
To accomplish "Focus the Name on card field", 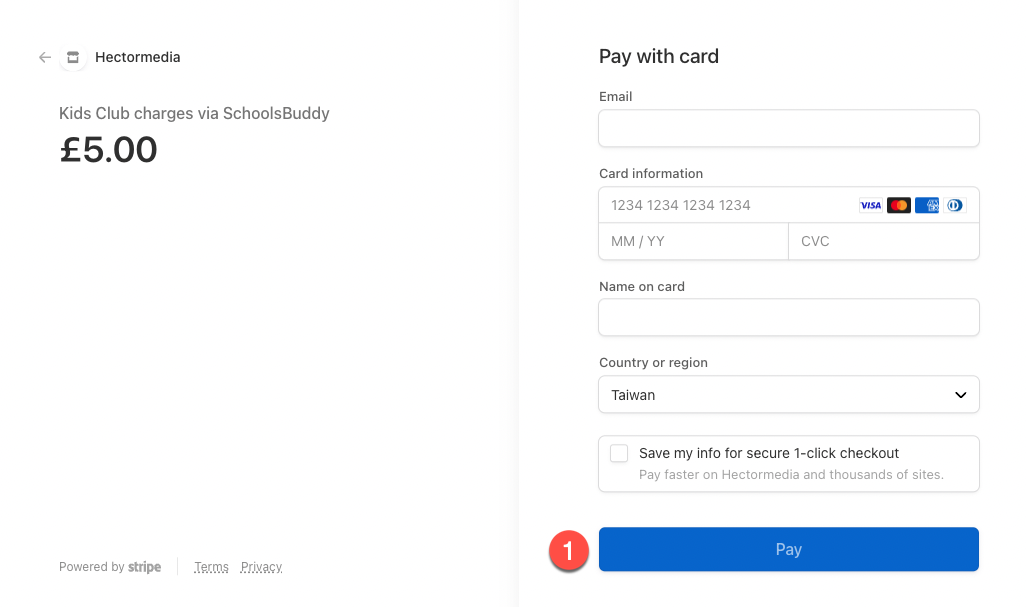I will pos(788,317).
